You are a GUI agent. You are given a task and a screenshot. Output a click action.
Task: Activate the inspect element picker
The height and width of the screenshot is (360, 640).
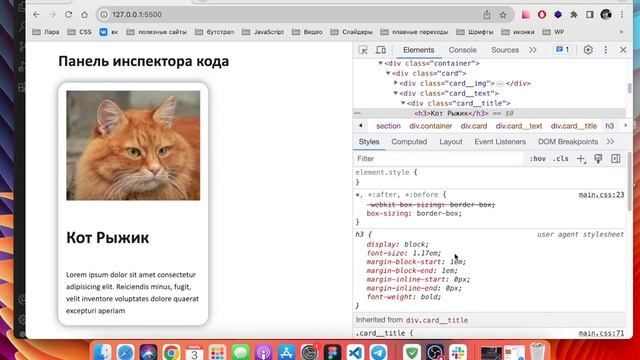click(363, 50)
